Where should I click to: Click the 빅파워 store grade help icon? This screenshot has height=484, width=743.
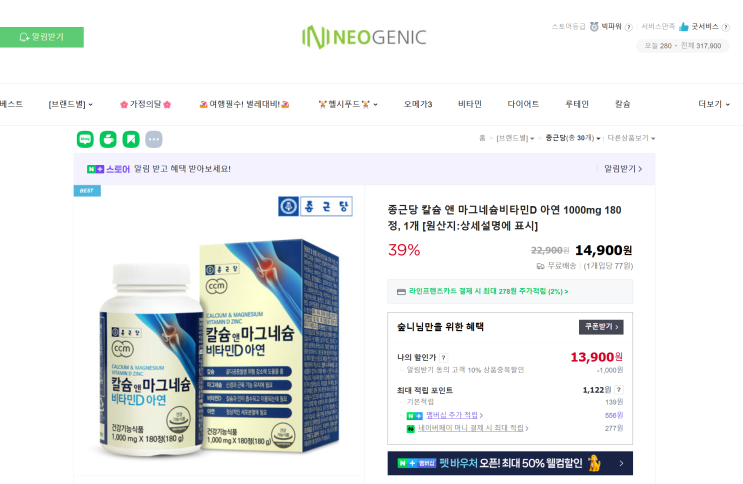click(629, 27)
